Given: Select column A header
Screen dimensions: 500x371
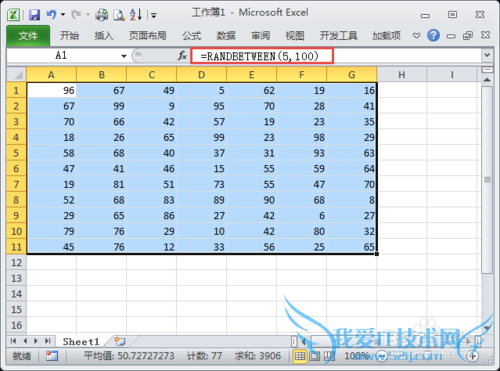Looking at the screenshot, I should [x=51, y=74].
